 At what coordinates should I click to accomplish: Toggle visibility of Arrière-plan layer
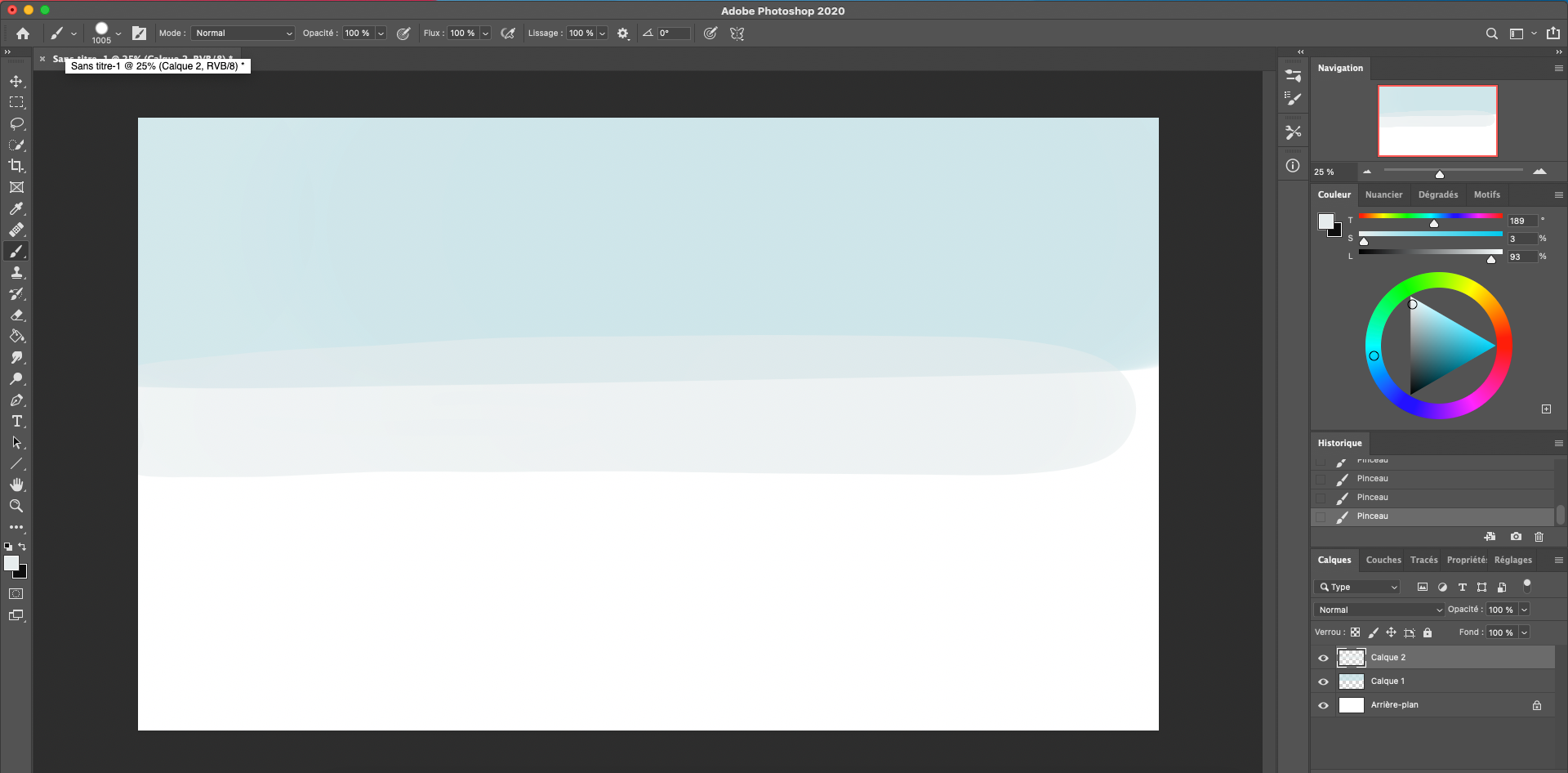pyautogui.click(x=1323, y=705)
